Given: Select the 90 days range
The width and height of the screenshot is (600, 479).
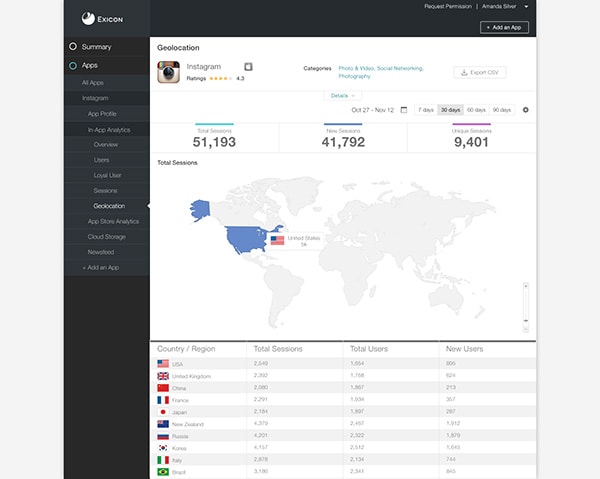Looking at the screenshot, I should pos(502,109).
